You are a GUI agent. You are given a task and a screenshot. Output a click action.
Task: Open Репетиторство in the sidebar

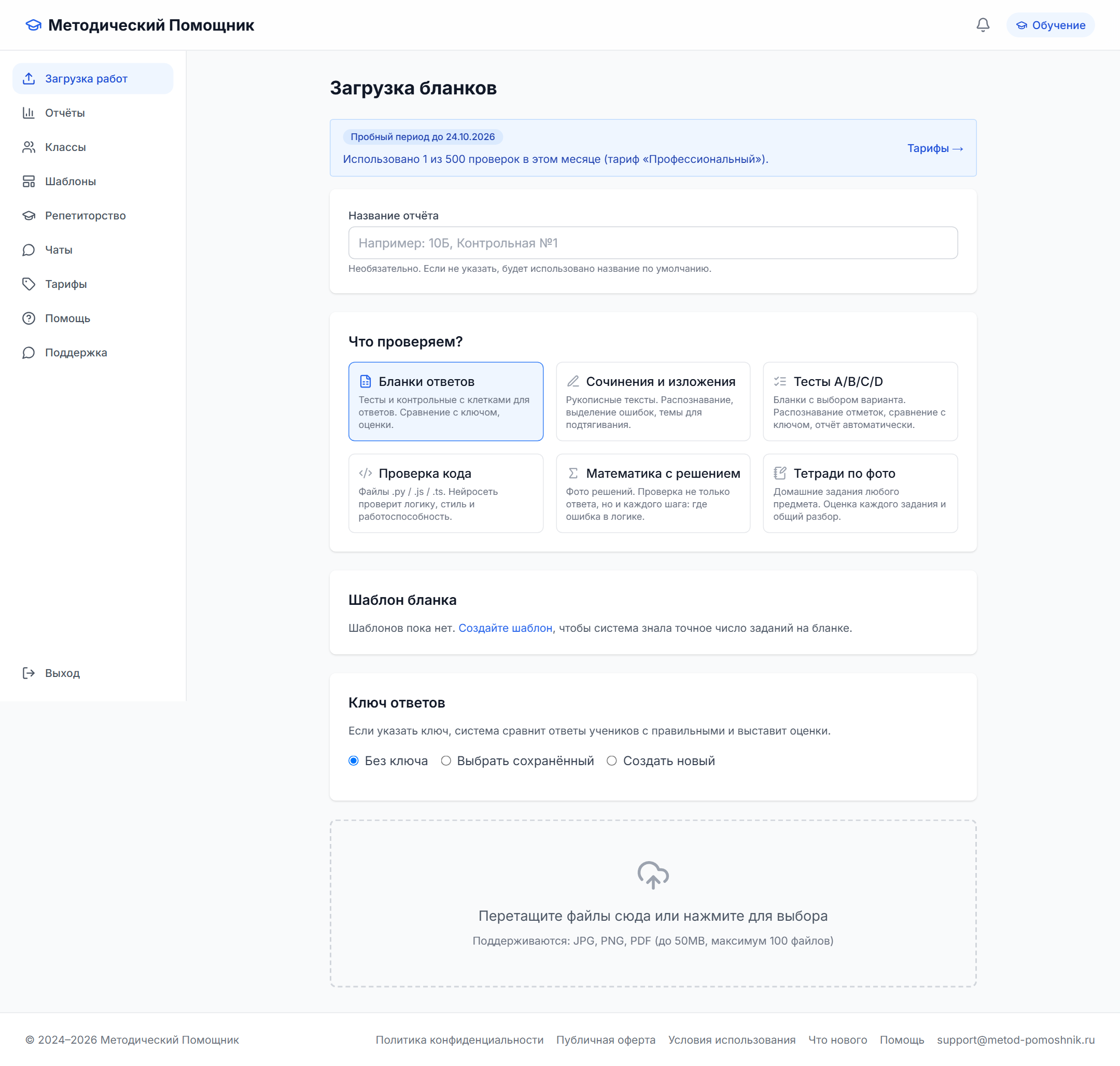click(x=93, y=215)
